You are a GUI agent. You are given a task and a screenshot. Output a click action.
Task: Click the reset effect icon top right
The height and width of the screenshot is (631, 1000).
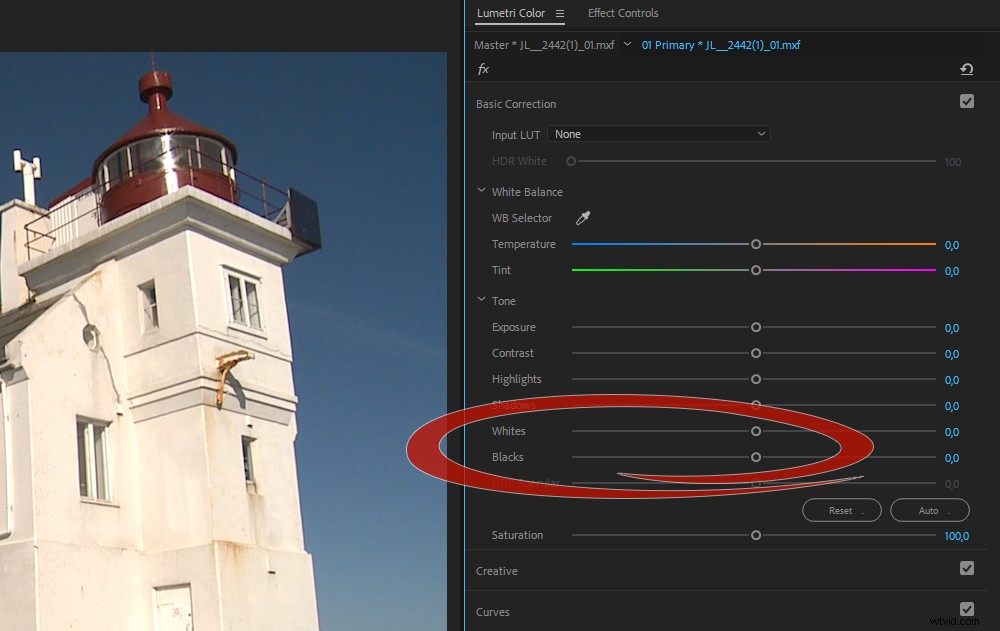coord(966,69)
